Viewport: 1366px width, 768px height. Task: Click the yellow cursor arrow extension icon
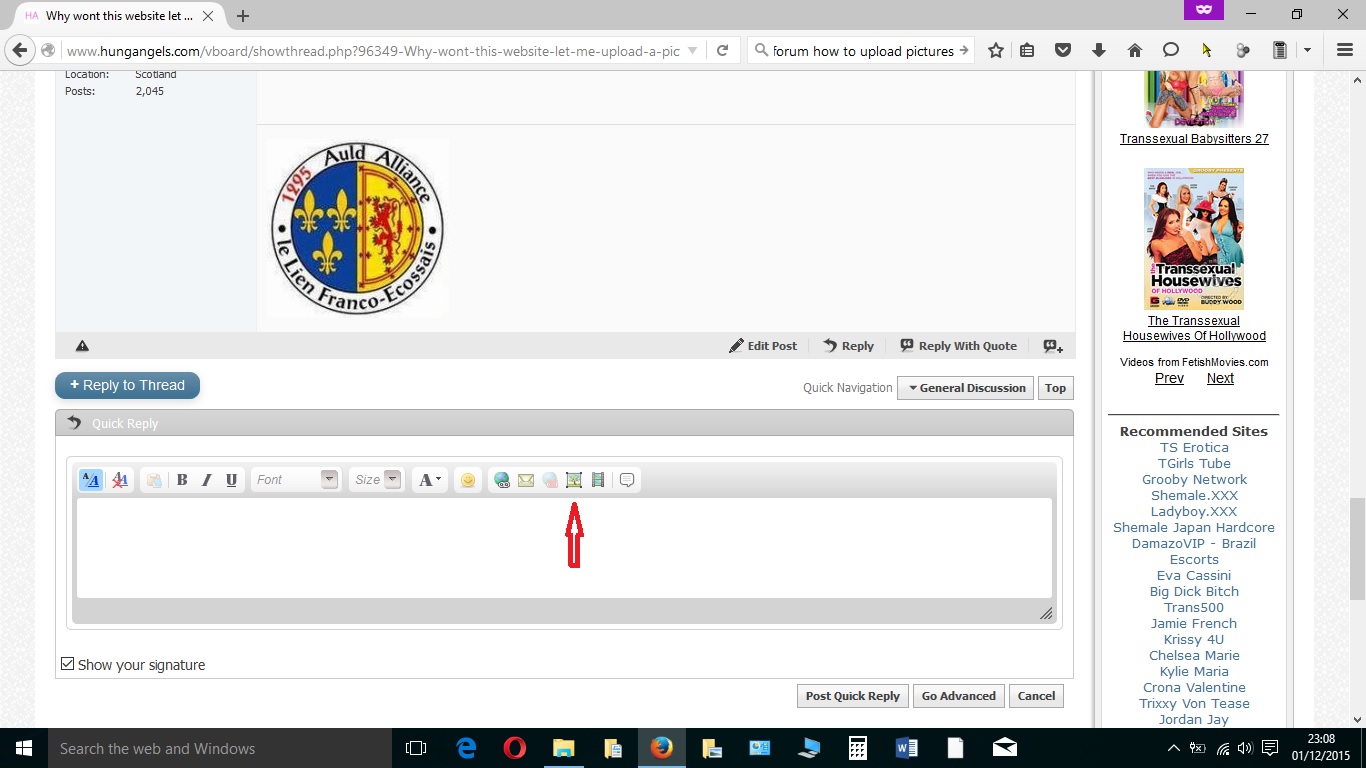pos(1207,50)
